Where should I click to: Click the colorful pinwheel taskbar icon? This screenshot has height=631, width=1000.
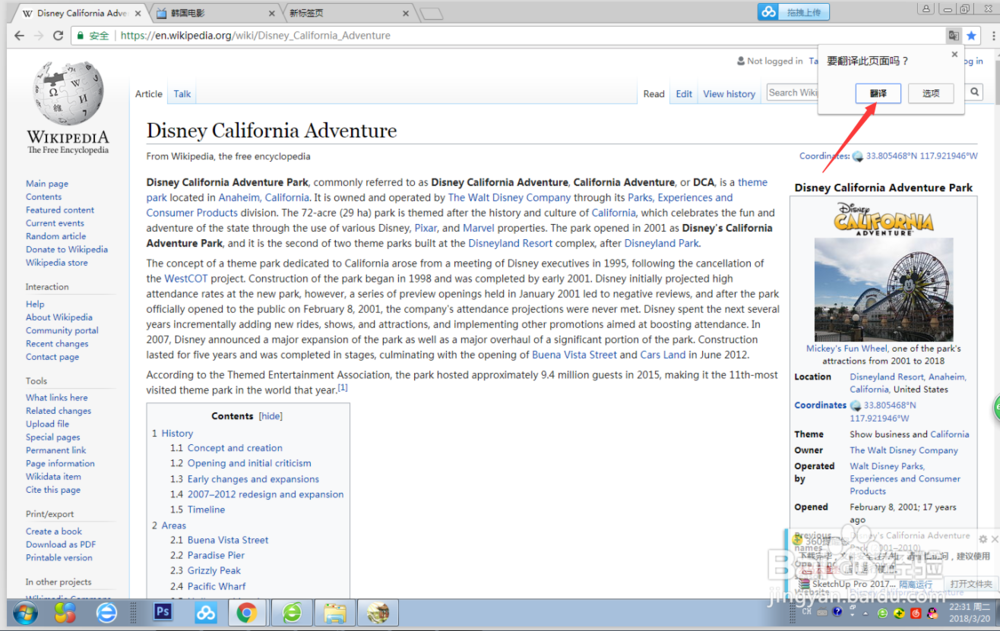click(65, 613)
